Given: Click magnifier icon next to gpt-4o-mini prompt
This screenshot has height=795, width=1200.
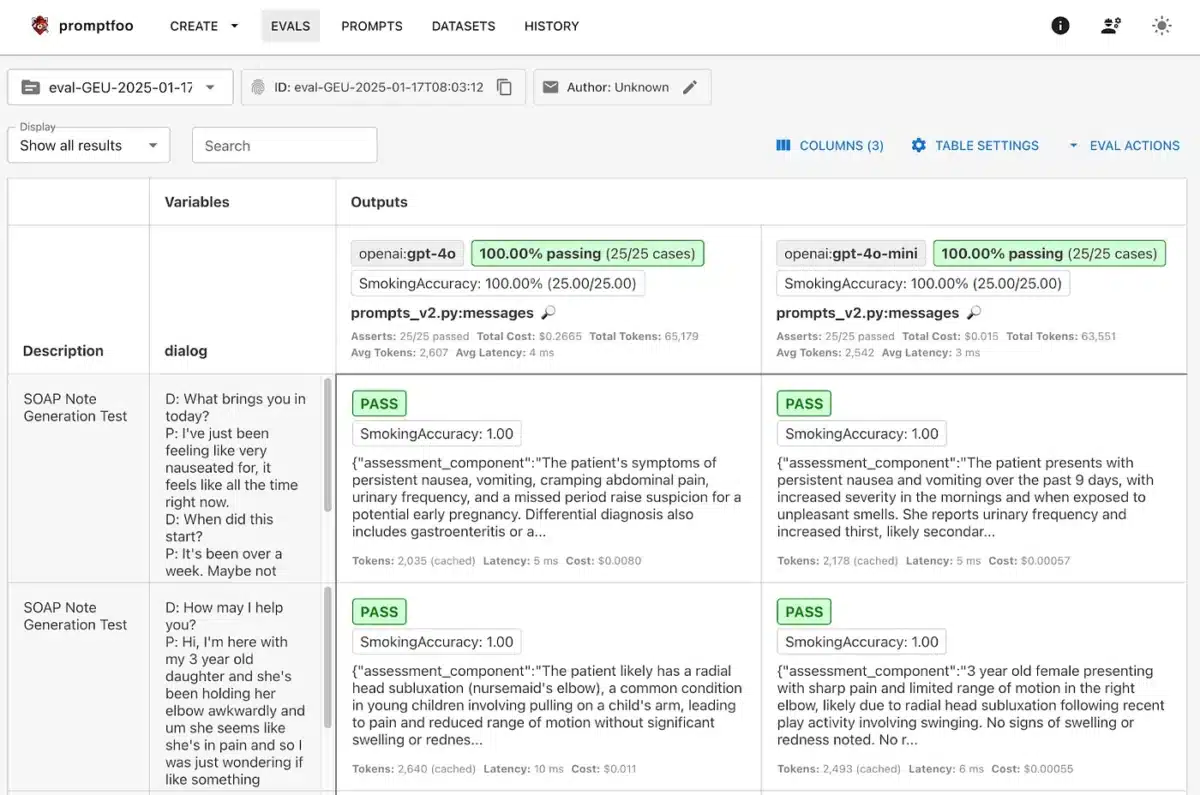Looking at the screenshot, I should point(974,313).
